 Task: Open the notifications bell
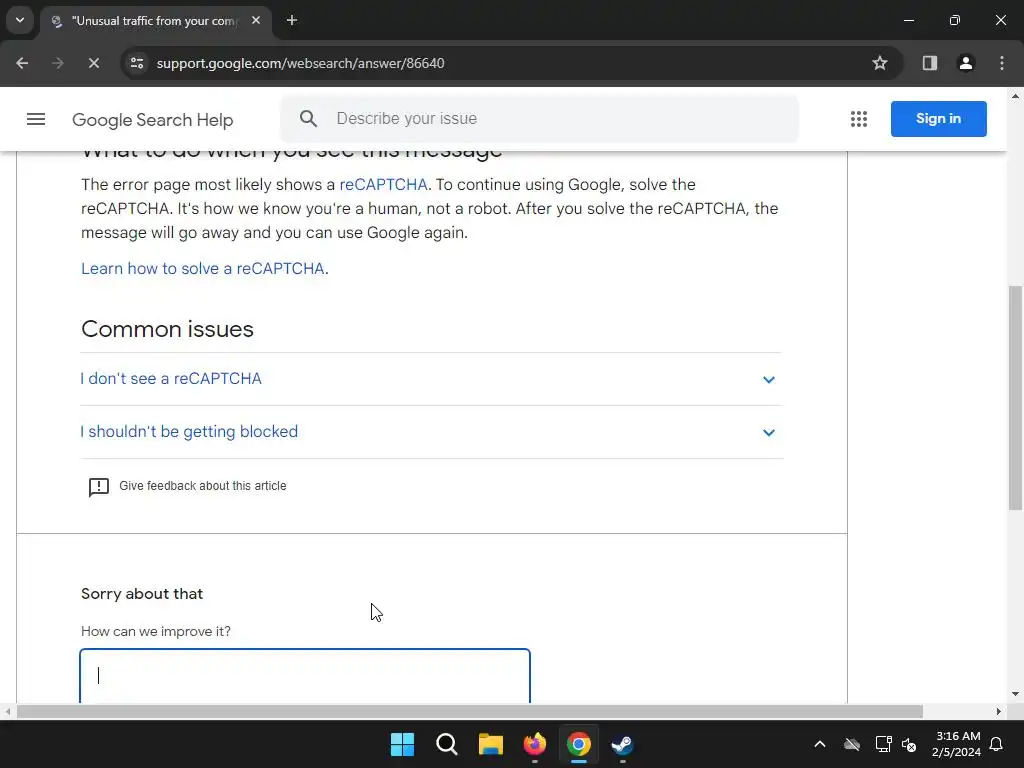pyautogui.click(x=997, y=744)
